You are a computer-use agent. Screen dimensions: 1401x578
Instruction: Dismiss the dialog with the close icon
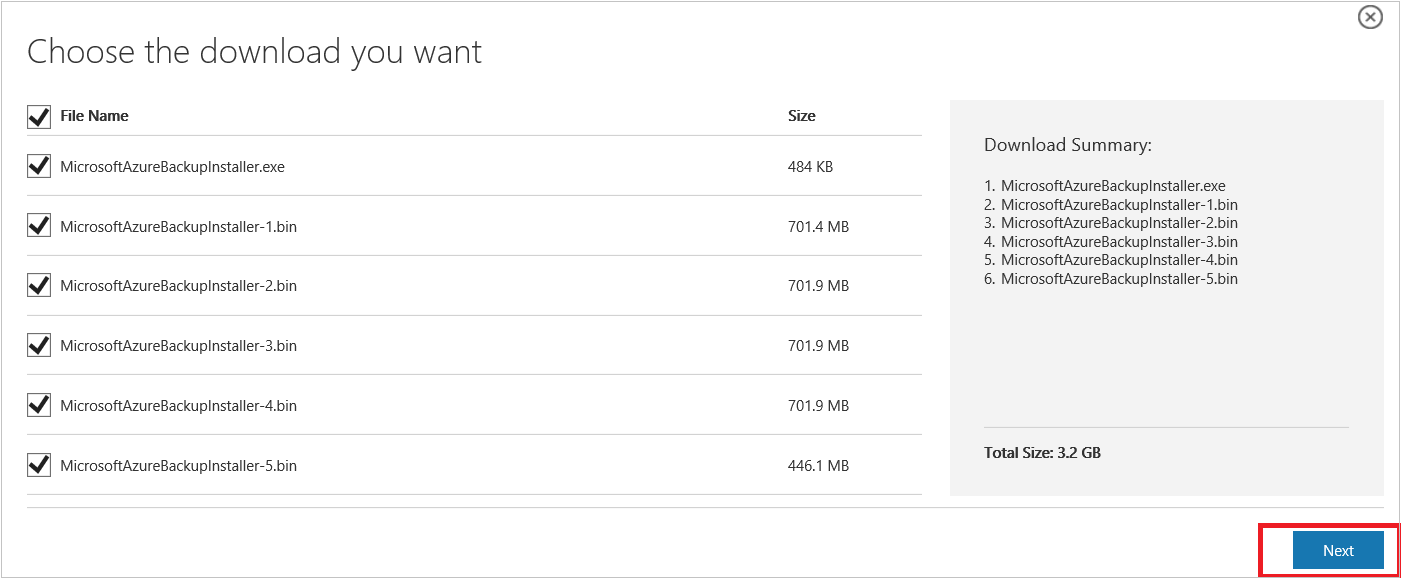click(x=1369, y=16)
